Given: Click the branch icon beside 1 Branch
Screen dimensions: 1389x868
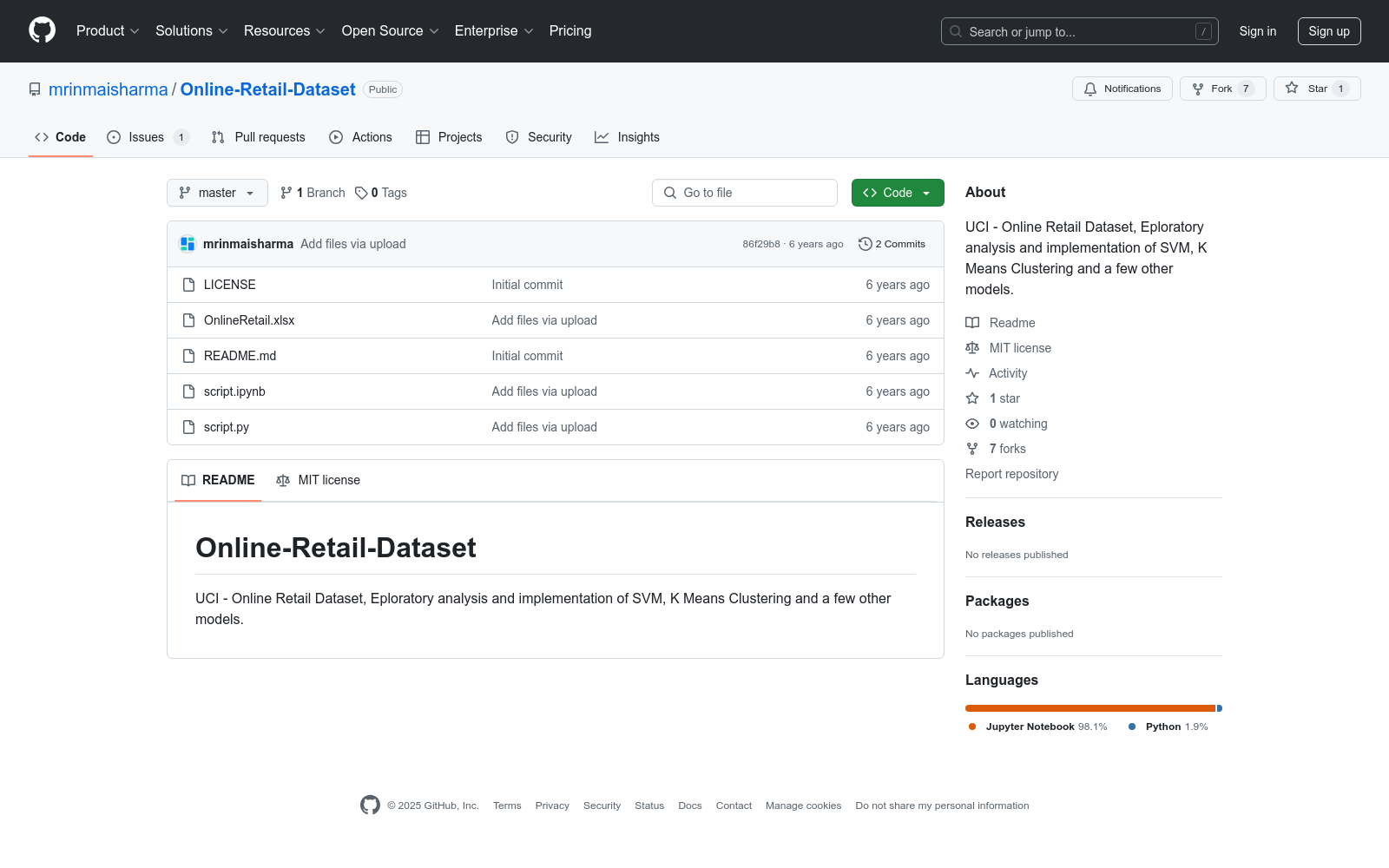Looking at the screenshot, I should pos(286,193).
